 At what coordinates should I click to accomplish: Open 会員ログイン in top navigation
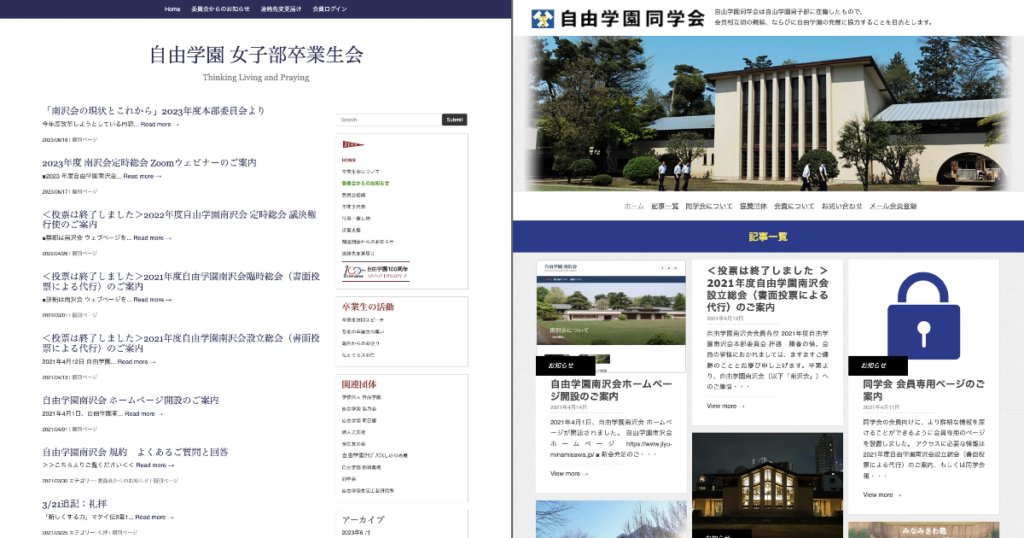pyautogui.click(x=330, y=9)
